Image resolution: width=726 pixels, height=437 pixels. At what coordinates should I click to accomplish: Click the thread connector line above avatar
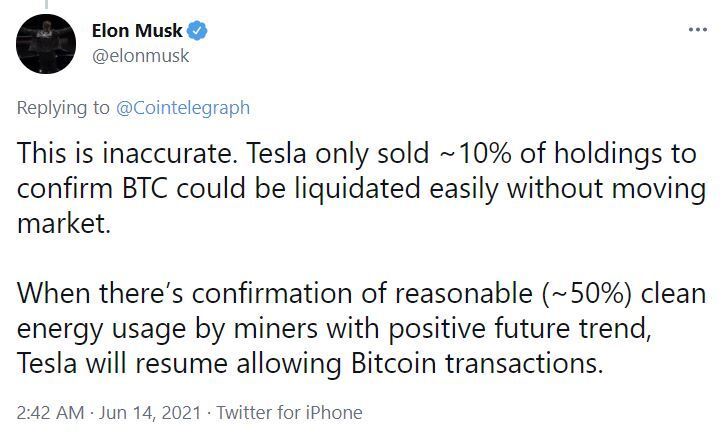coord(46,4)
